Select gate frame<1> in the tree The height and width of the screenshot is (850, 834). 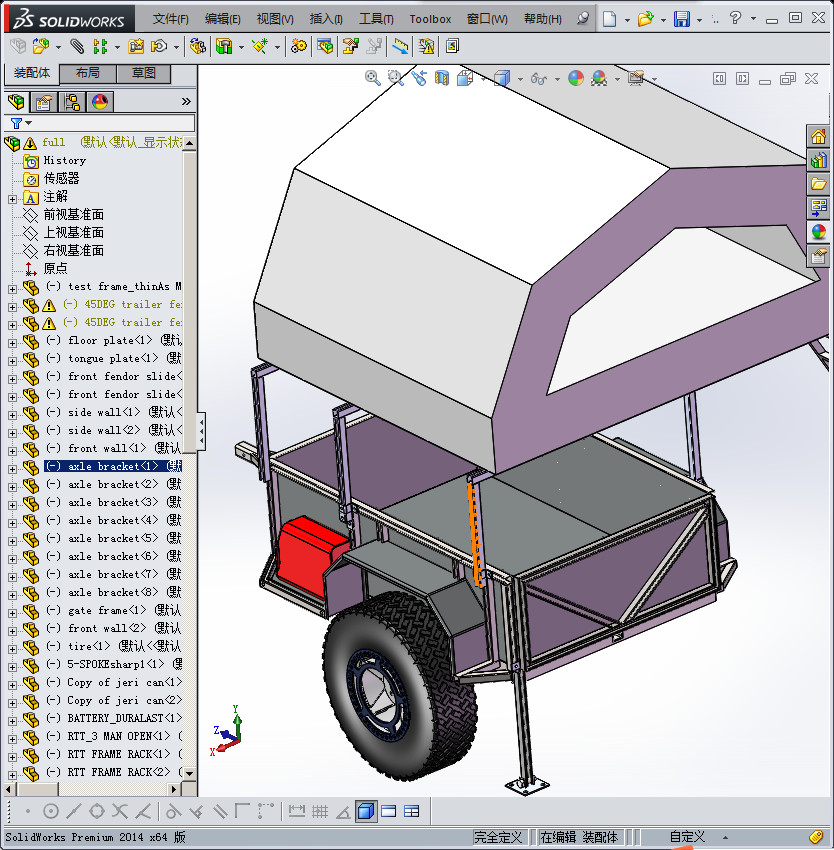(113, 610)
